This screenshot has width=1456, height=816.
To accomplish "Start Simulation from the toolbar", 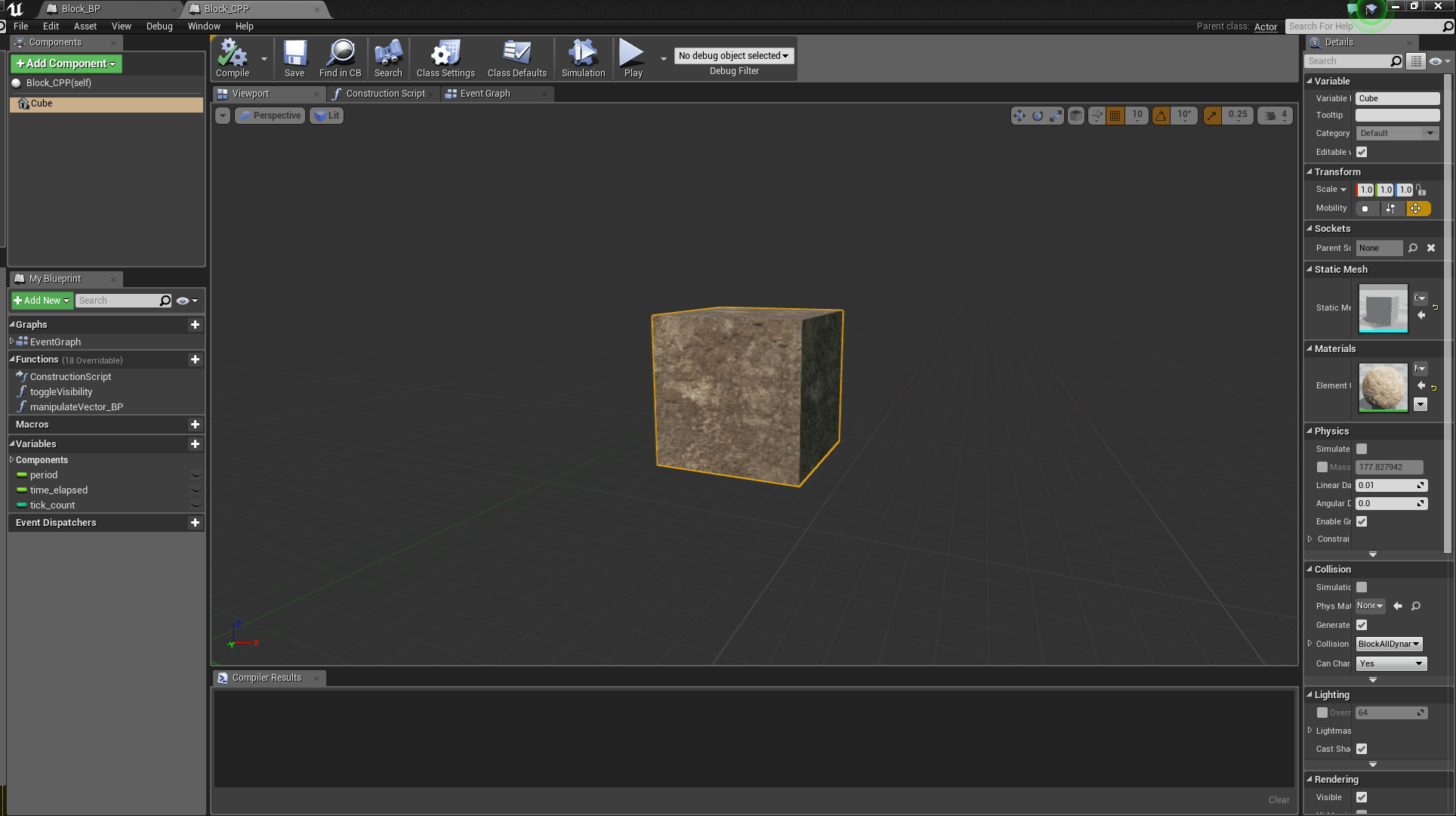I will coord(583,58).
